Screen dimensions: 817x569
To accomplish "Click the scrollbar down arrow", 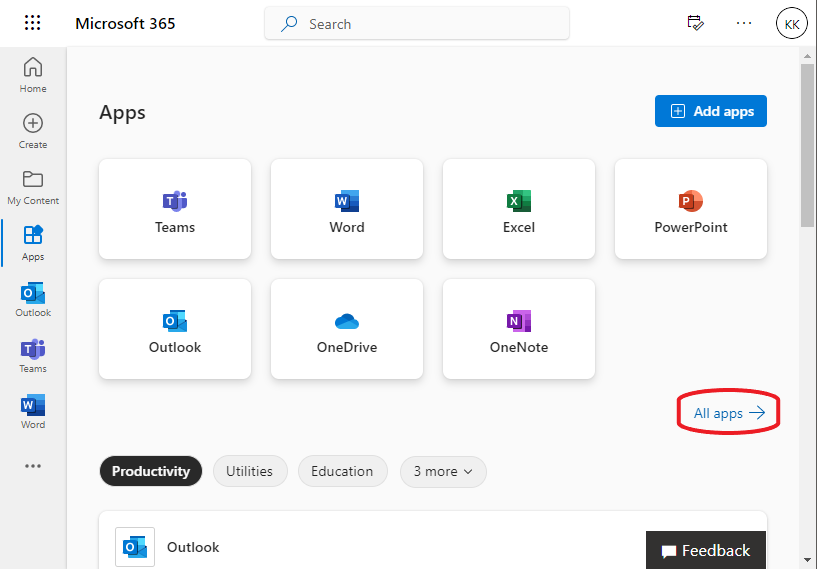I will pos(807,560).
